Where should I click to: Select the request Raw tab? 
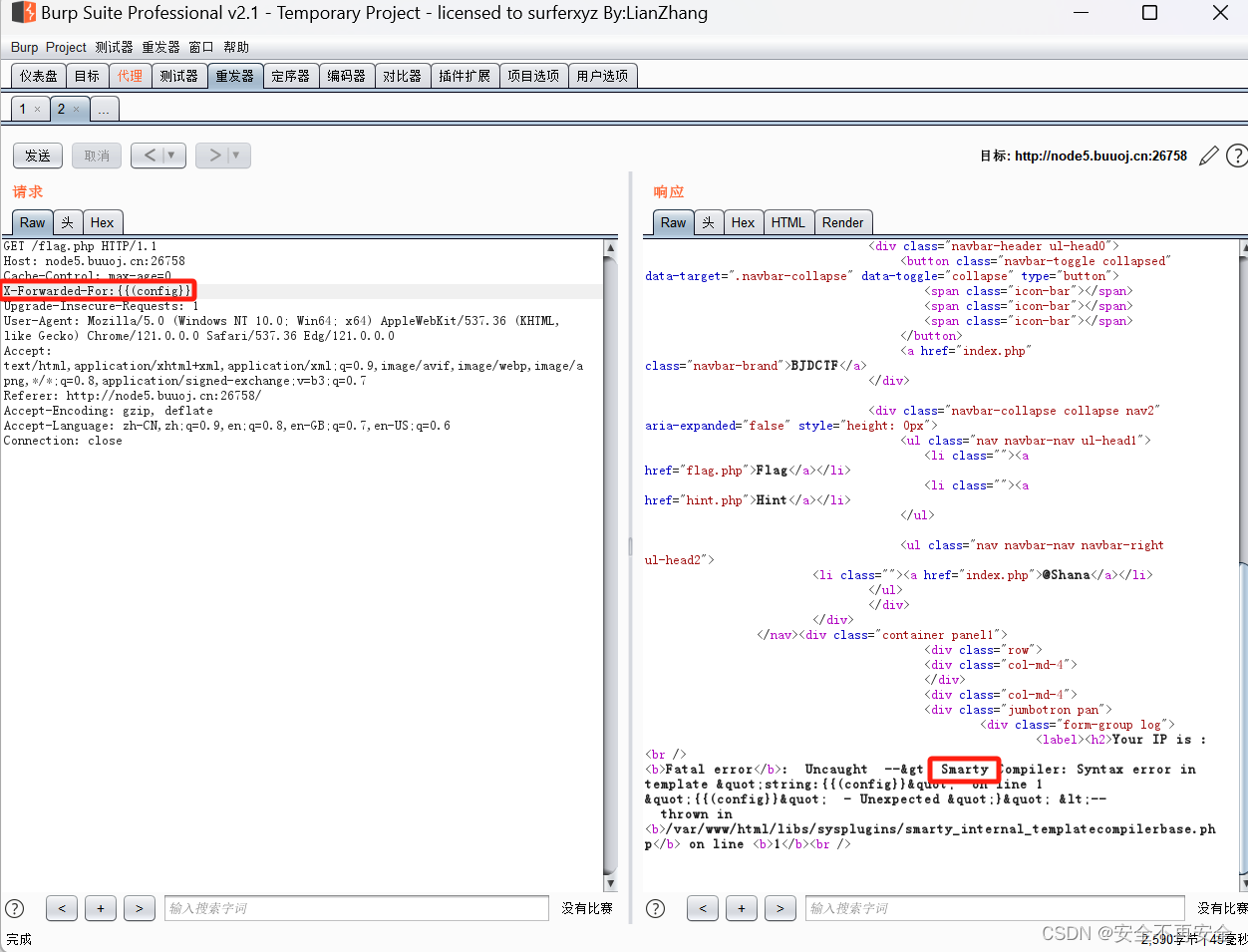(33, 222)
